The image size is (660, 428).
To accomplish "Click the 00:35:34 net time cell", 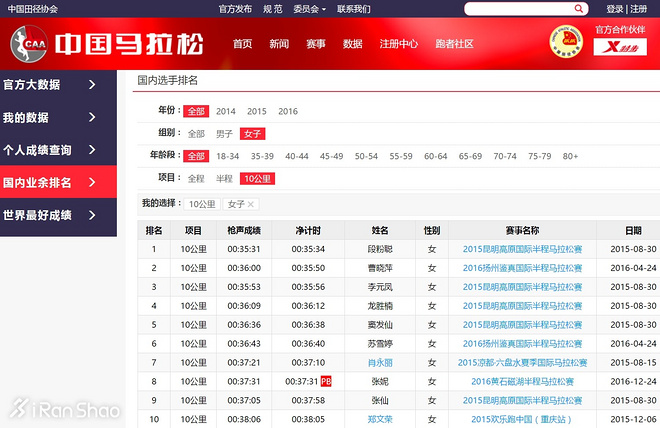I will click(x=308, y=249).
